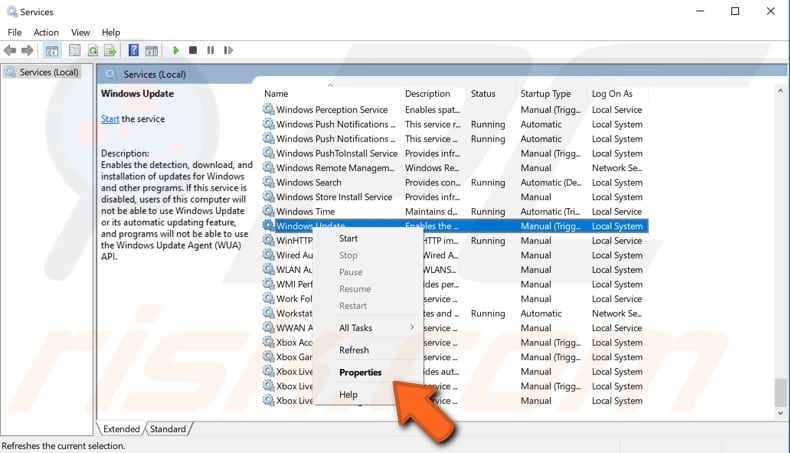
Task: Click the gear icon of Windows Store Install Service
Action: pos(269,197)
